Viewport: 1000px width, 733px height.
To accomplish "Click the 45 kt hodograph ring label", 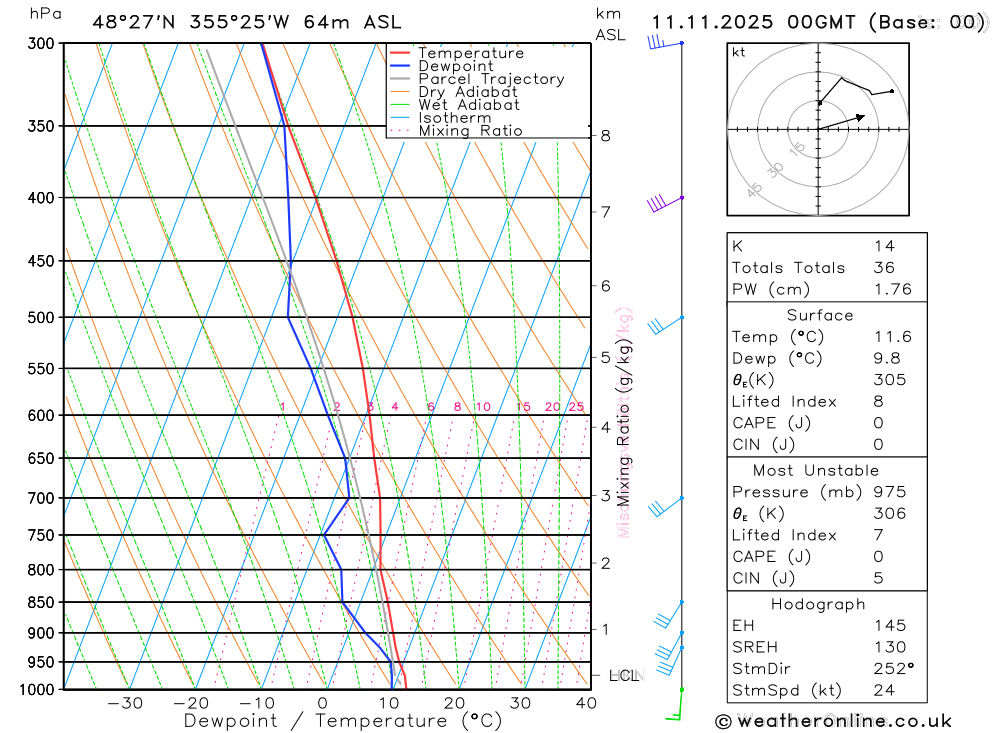I will click(754, 190).
